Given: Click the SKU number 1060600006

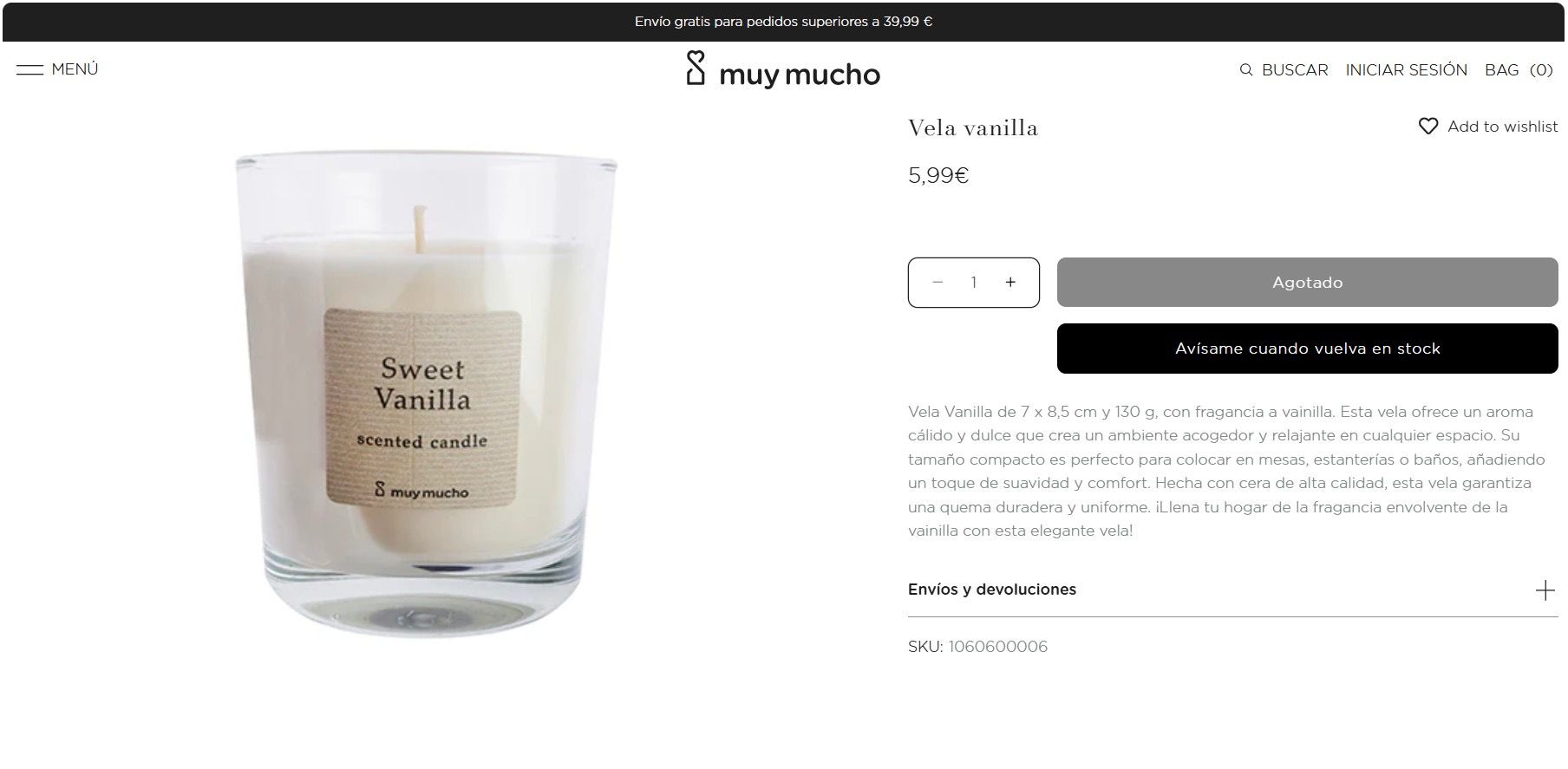Looking at the screenshot, I should click(997, 647).
